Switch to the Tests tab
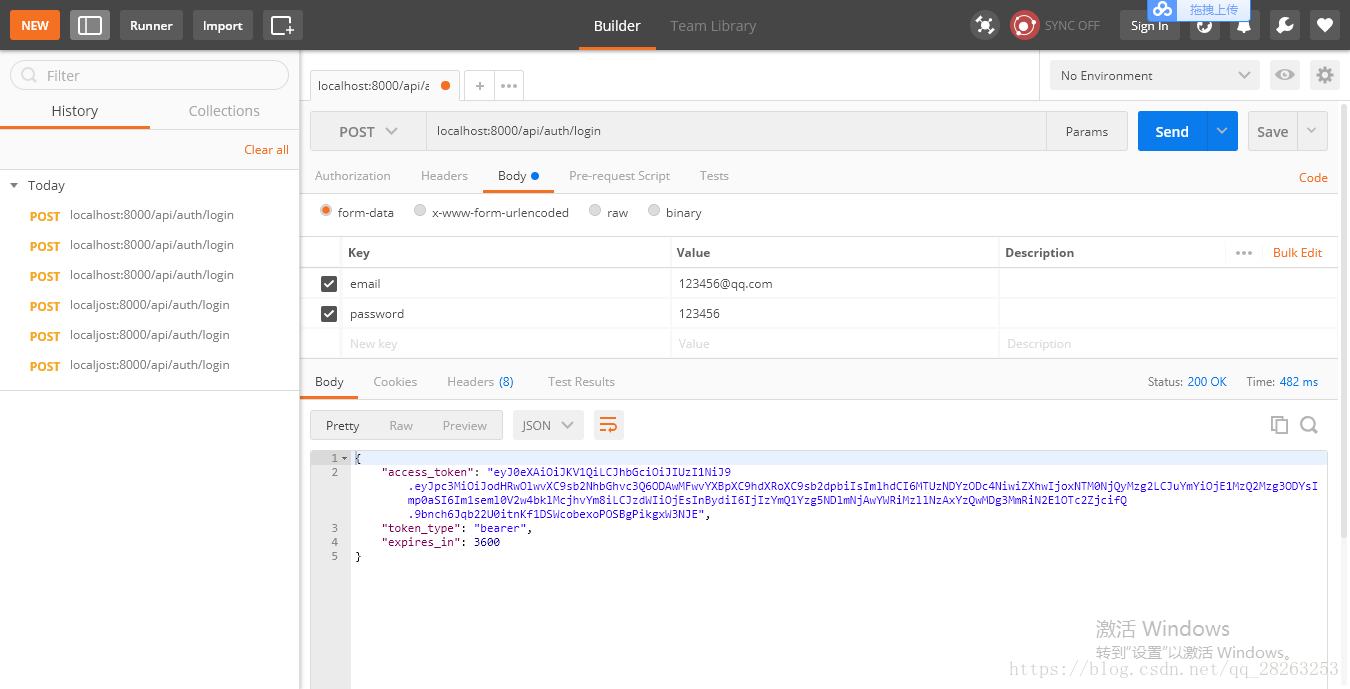 [x=714, y=176]
